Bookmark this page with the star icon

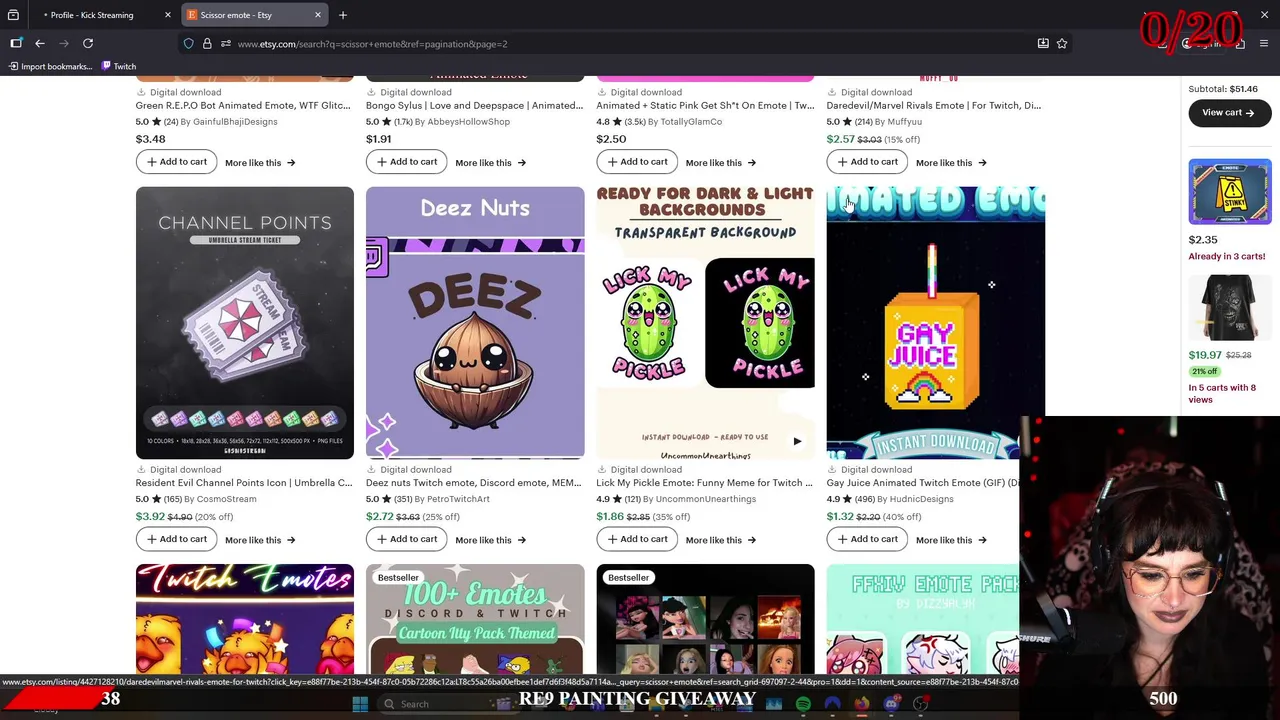1062,43
